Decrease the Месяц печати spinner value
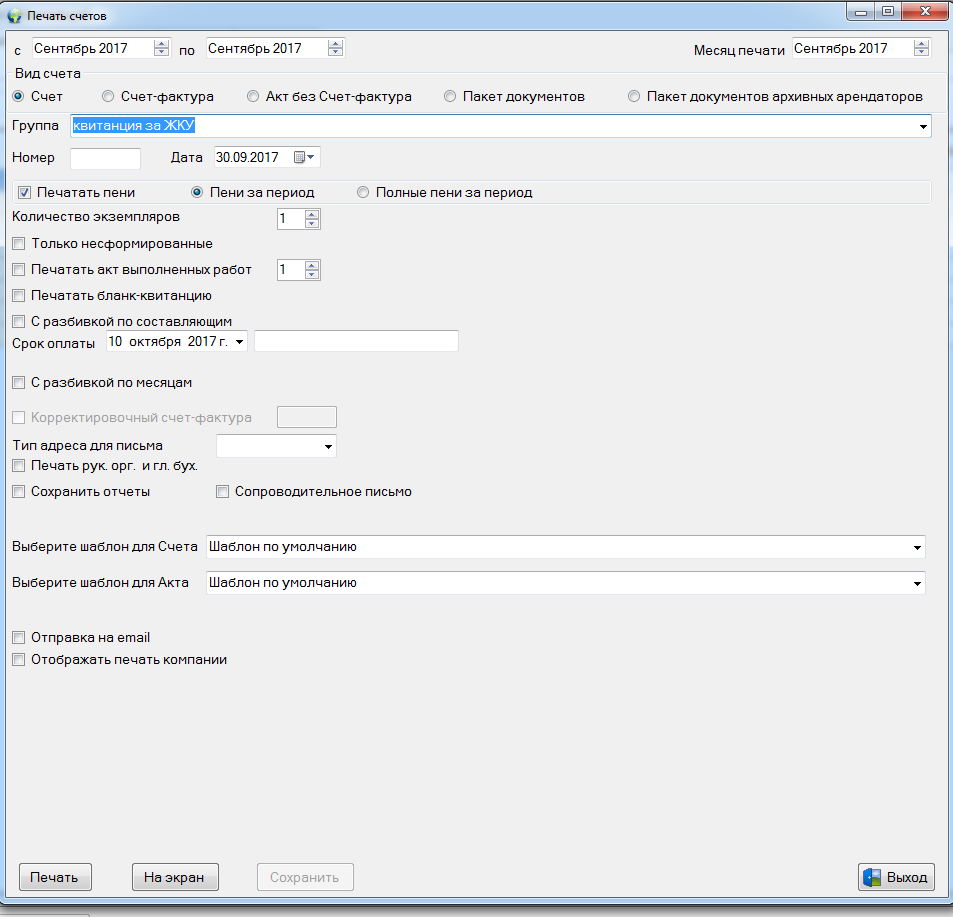The image size is (953, 917). click(921, 53)
